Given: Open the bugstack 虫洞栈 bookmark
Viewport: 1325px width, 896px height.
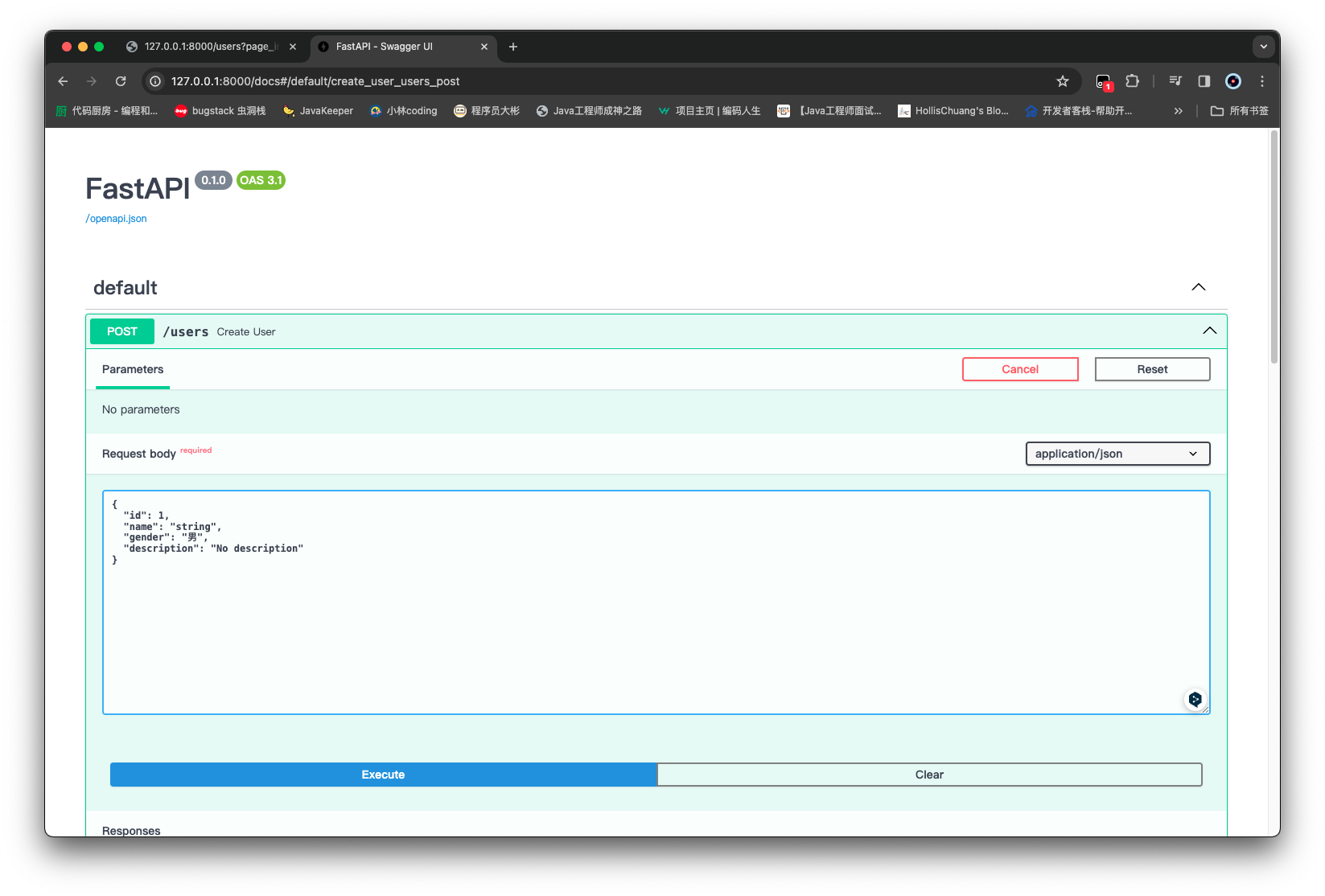Looking at the screenshot, I should [x=220, y=111].
